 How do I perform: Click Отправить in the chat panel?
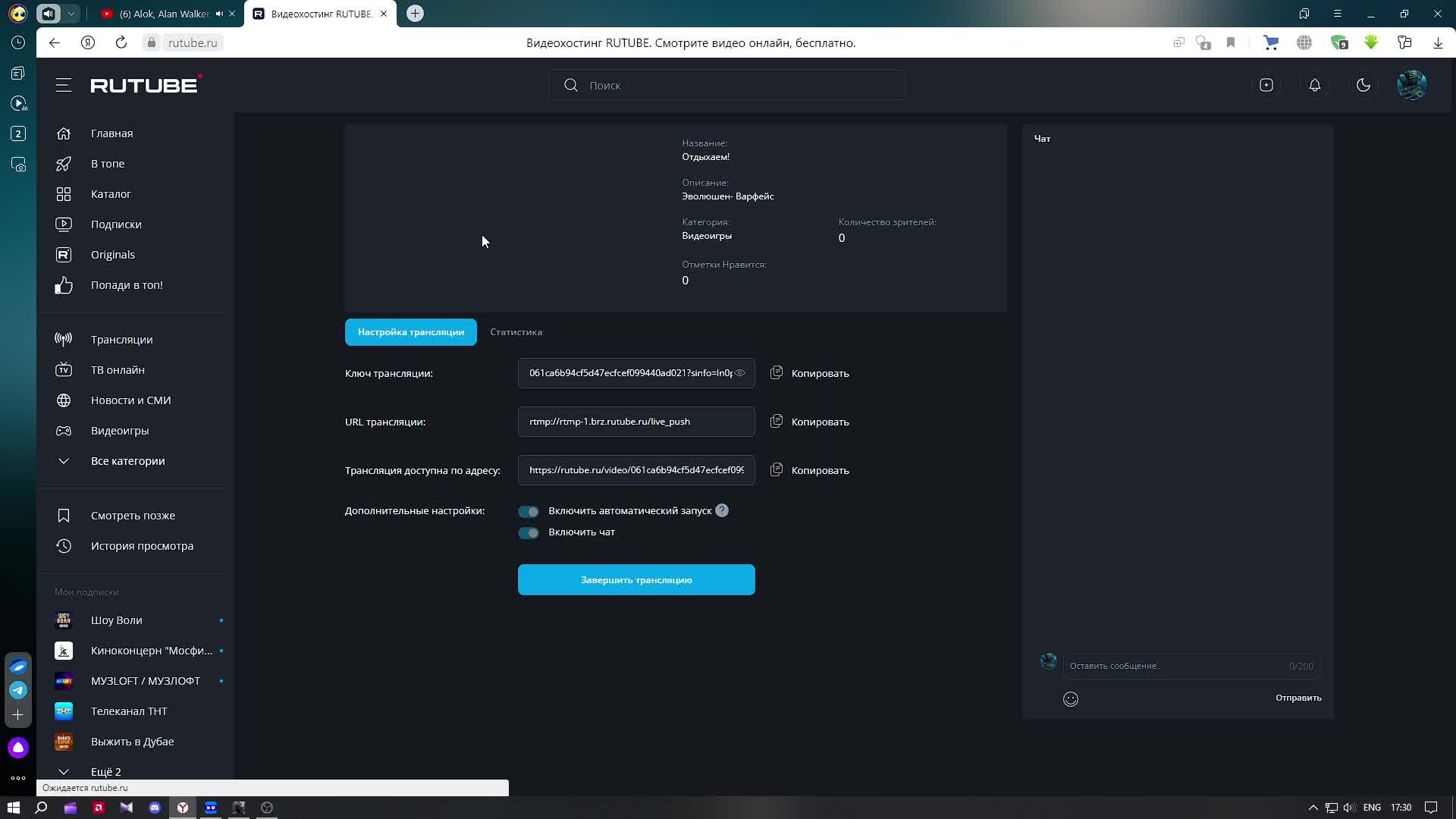(x=1298, y=698)
